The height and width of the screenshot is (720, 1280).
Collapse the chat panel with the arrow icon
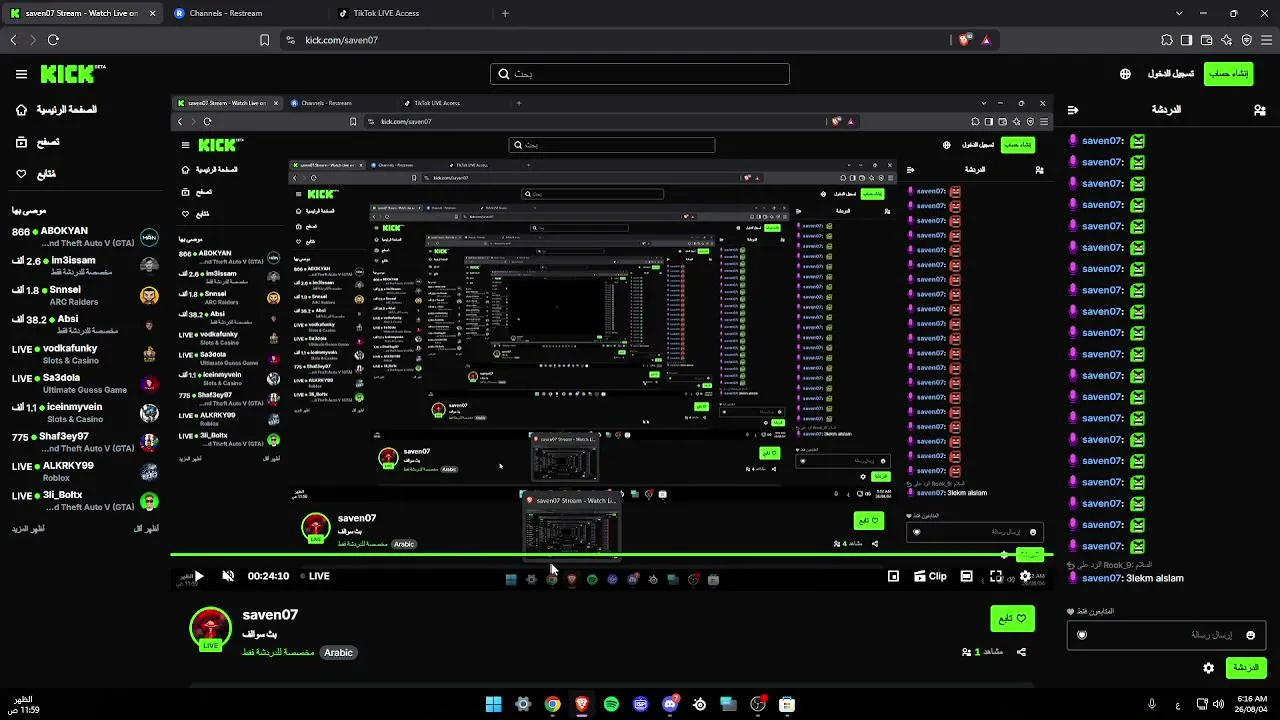(1073, 110)
